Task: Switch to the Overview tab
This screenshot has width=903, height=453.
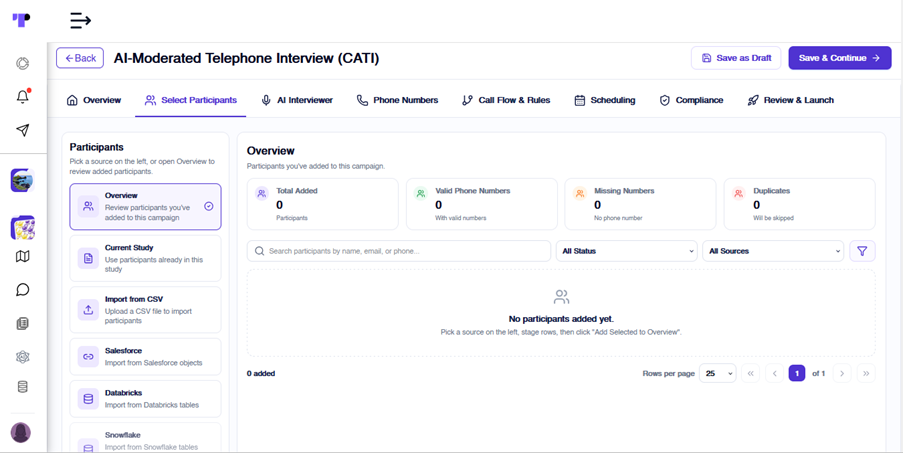Action: tap(94, 100)
